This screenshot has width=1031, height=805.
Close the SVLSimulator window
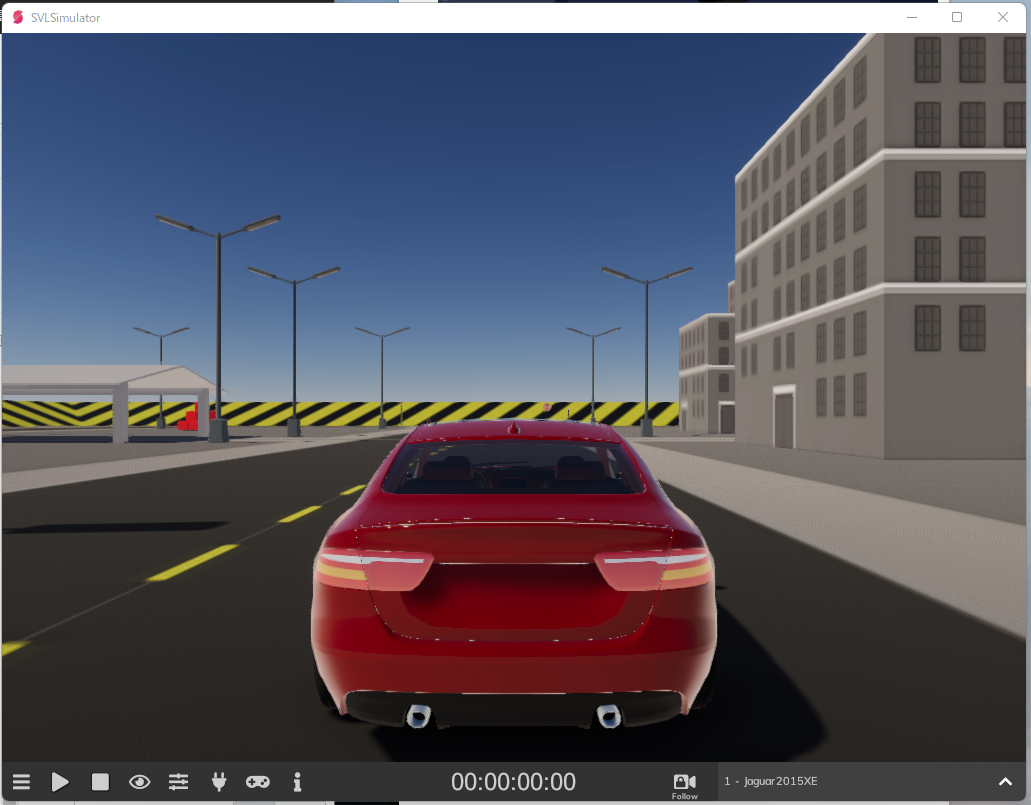[x=1003, y=17]
